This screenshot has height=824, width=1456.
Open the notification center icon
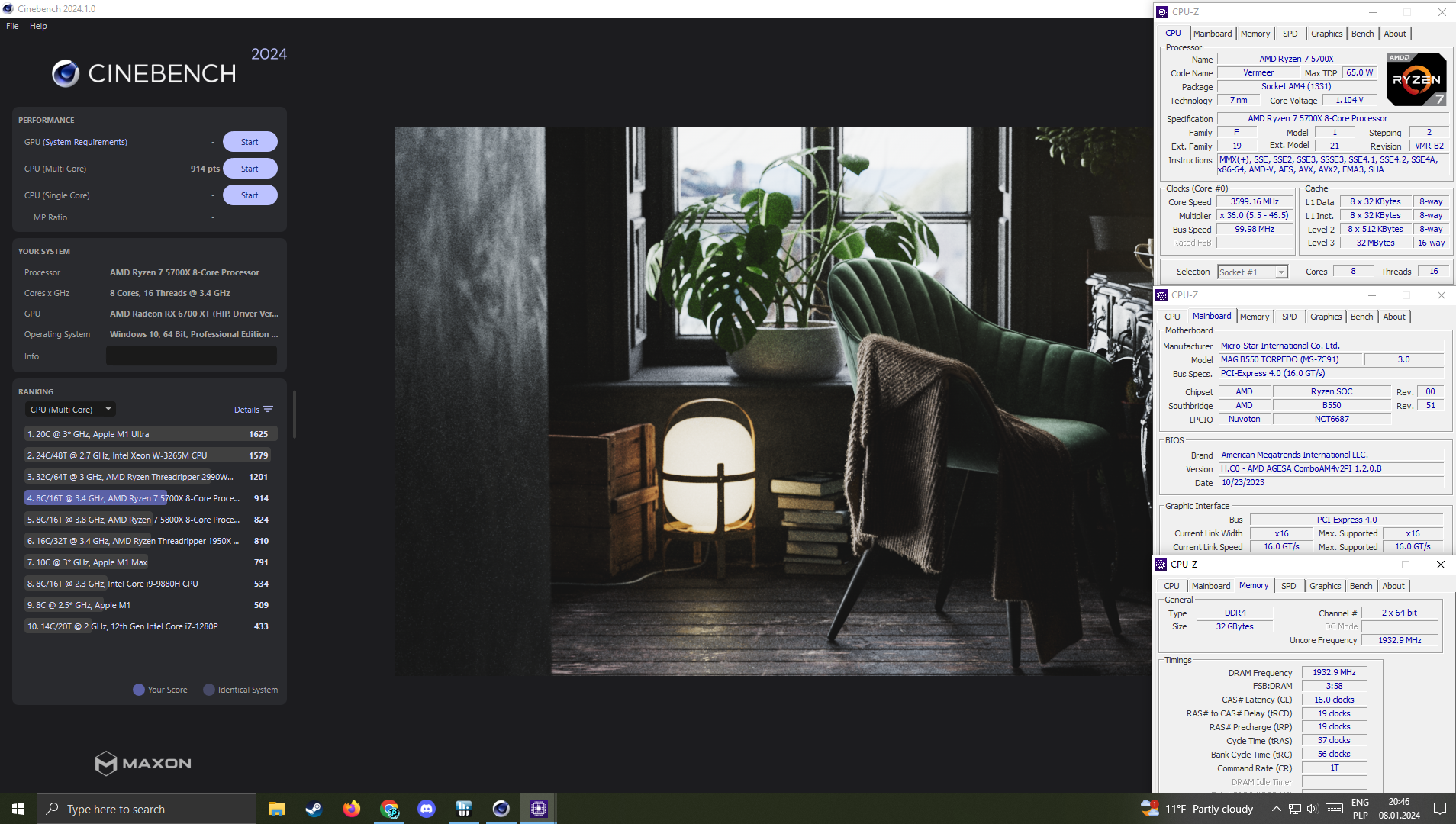[x=1440, y=809]
